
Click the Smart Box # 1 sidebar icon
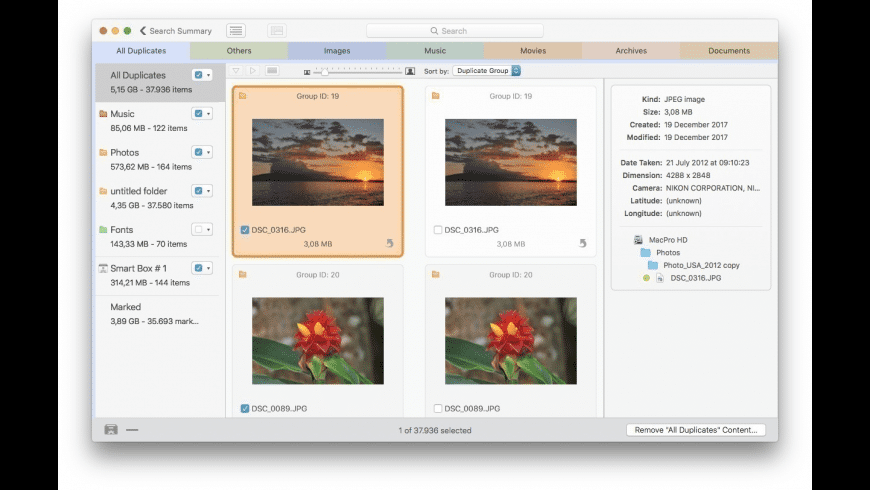point(103,268)
